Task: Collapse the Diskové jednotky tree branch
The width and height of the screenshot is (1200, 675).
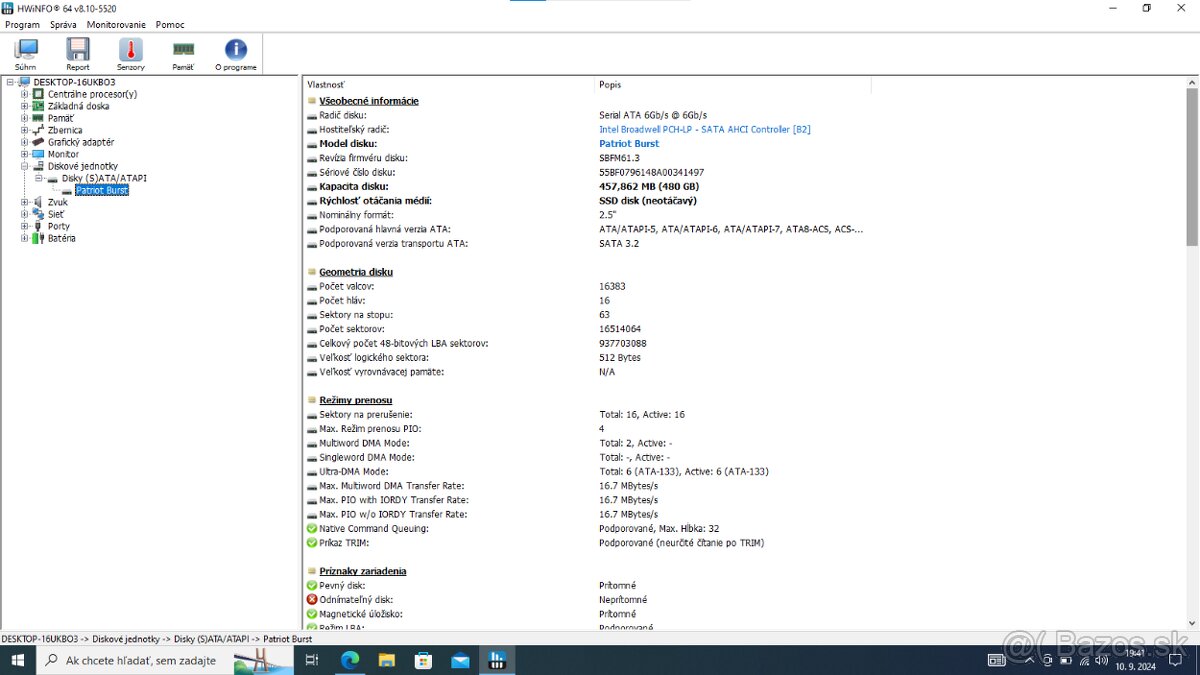Action: pos(23,166)
